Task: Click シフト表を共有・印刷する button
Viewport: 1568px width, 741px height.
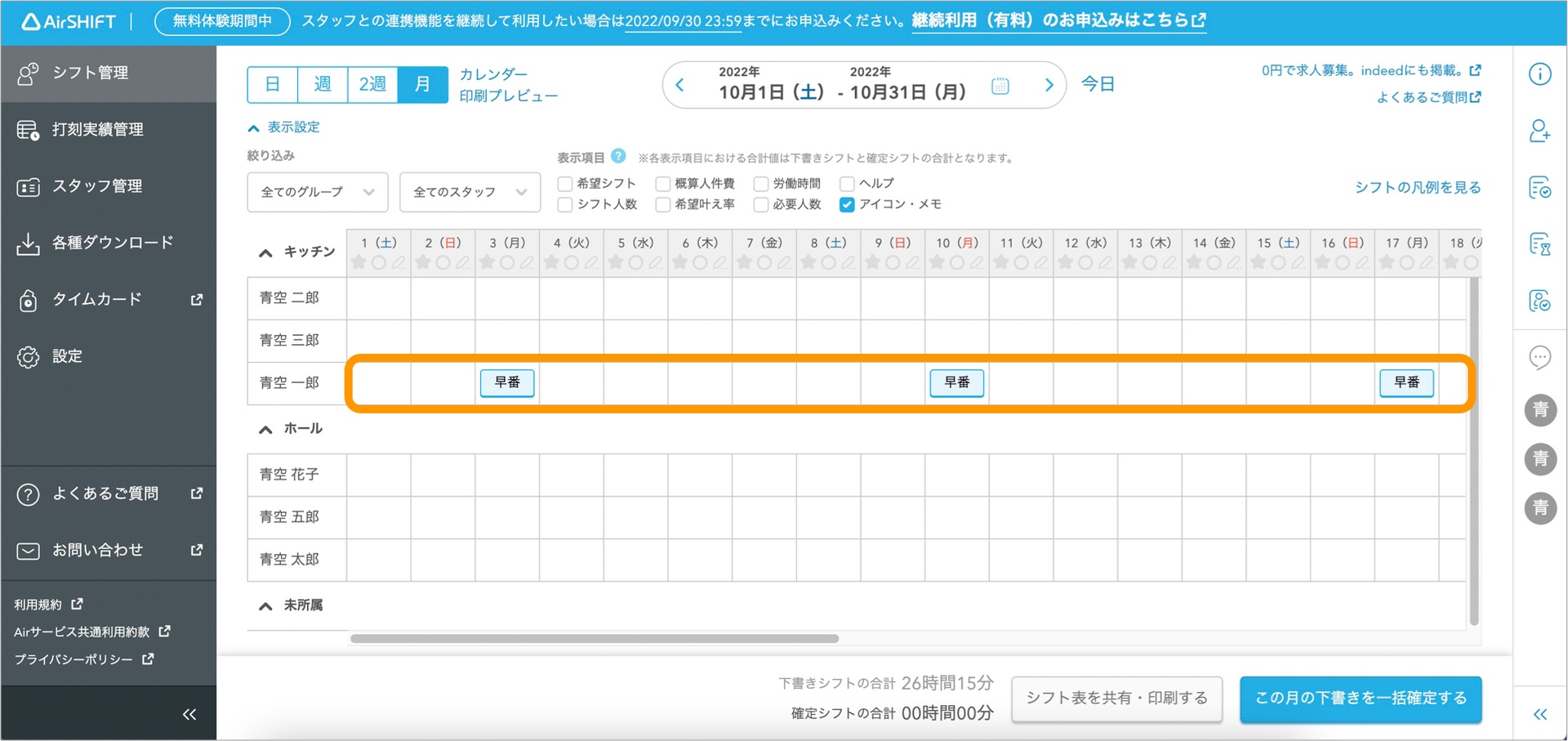Action: click(x=1116, y=699)
